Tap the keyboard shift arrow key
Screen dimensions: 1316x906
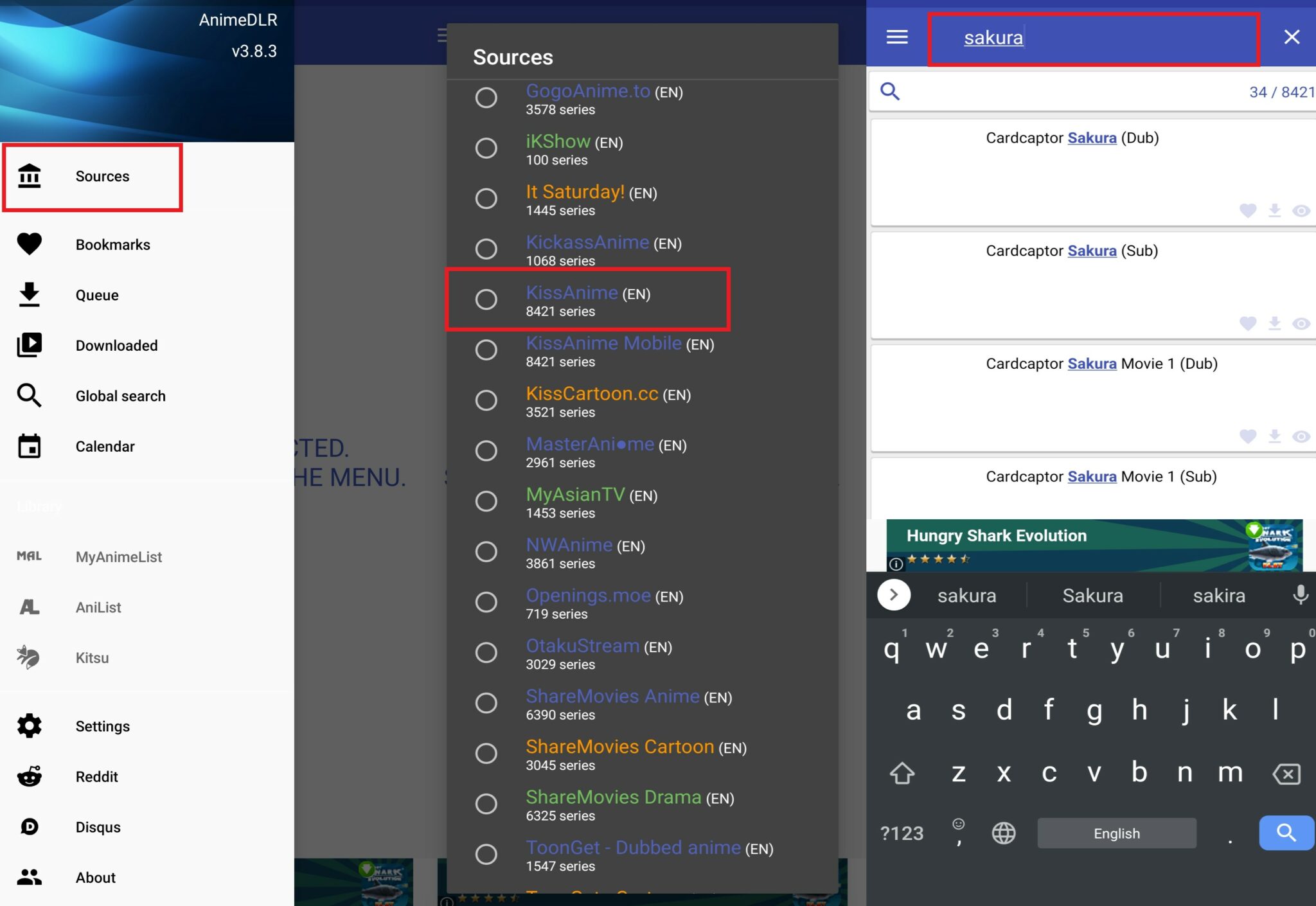tap(902, 773)
